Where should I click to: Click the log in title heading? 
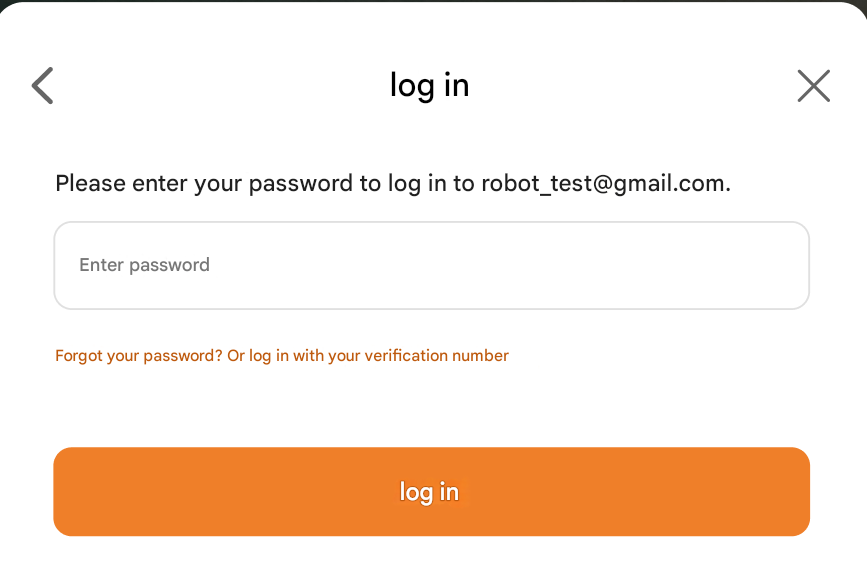[x=429, y=85]
